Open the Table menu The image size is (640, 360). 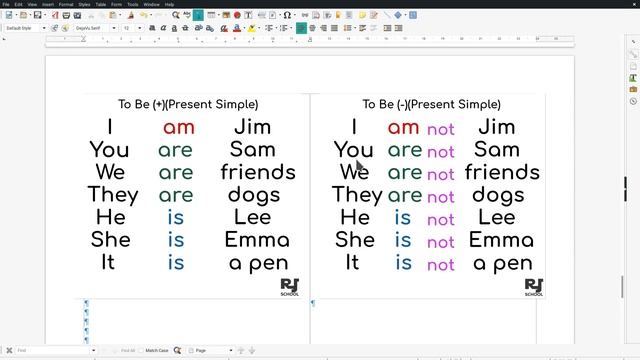point(101,4)
